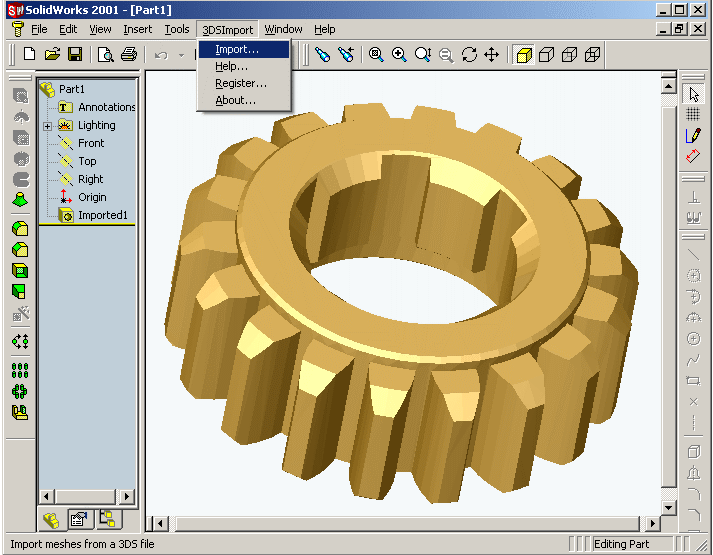Click the Move/Size Features arrows icon
Viewport: 713px width, 555px height.
pyautogui.click(x=20, y=341)
